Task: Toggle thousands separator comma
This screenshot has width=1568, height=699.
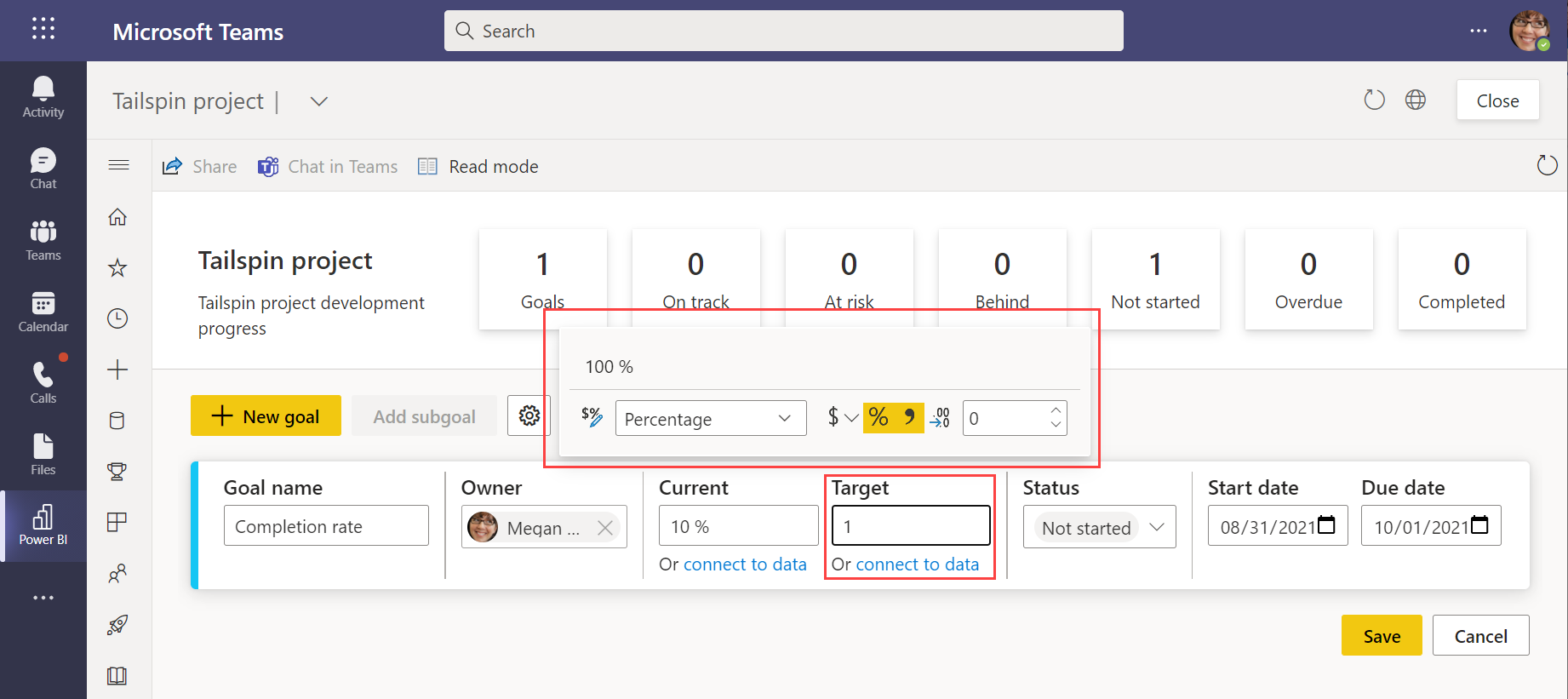Action: pyautogui.click(x=909, y=417)
